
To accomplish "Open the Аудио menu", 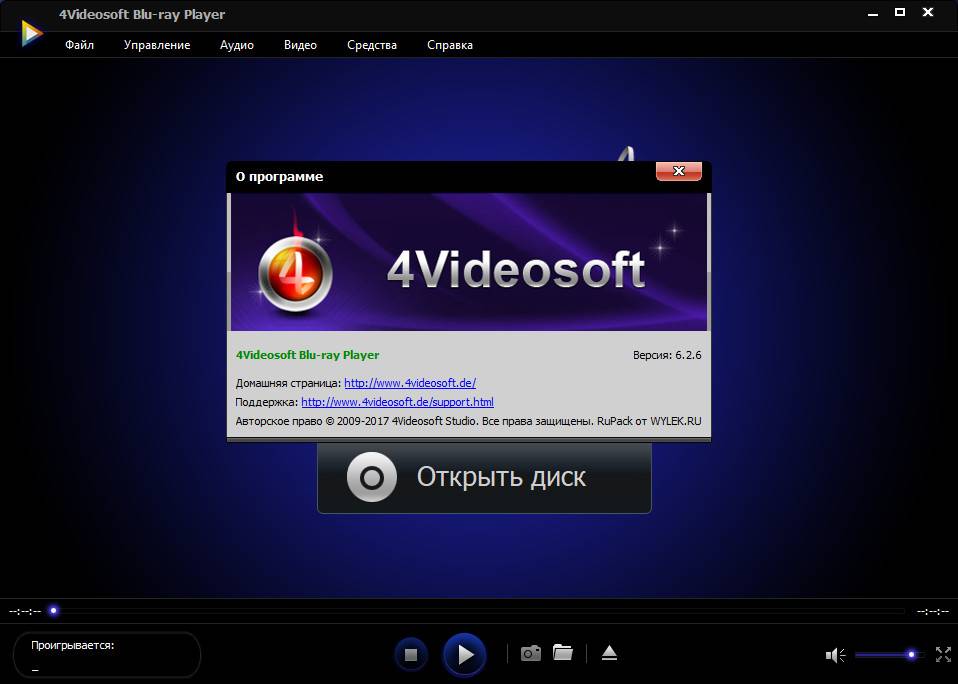I will [237, 45].
